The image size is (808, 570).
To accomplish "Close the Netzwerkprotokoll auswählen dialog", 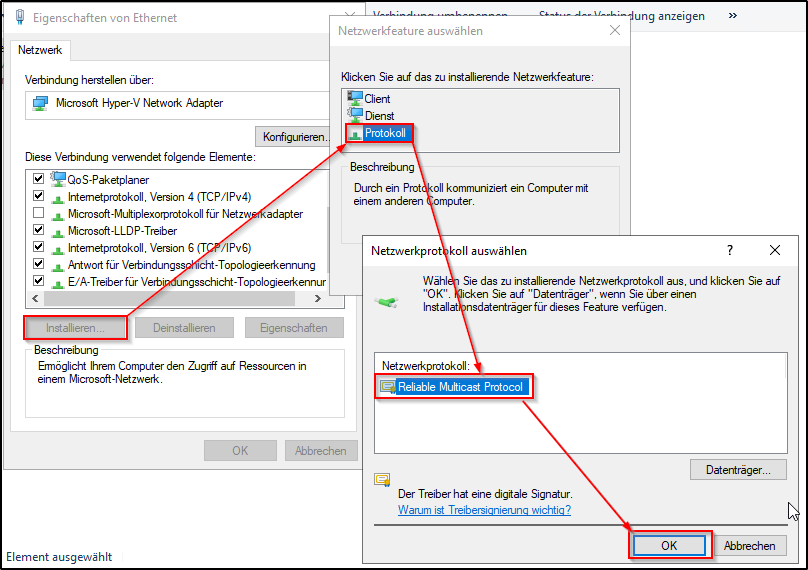I will pos(775,250).
